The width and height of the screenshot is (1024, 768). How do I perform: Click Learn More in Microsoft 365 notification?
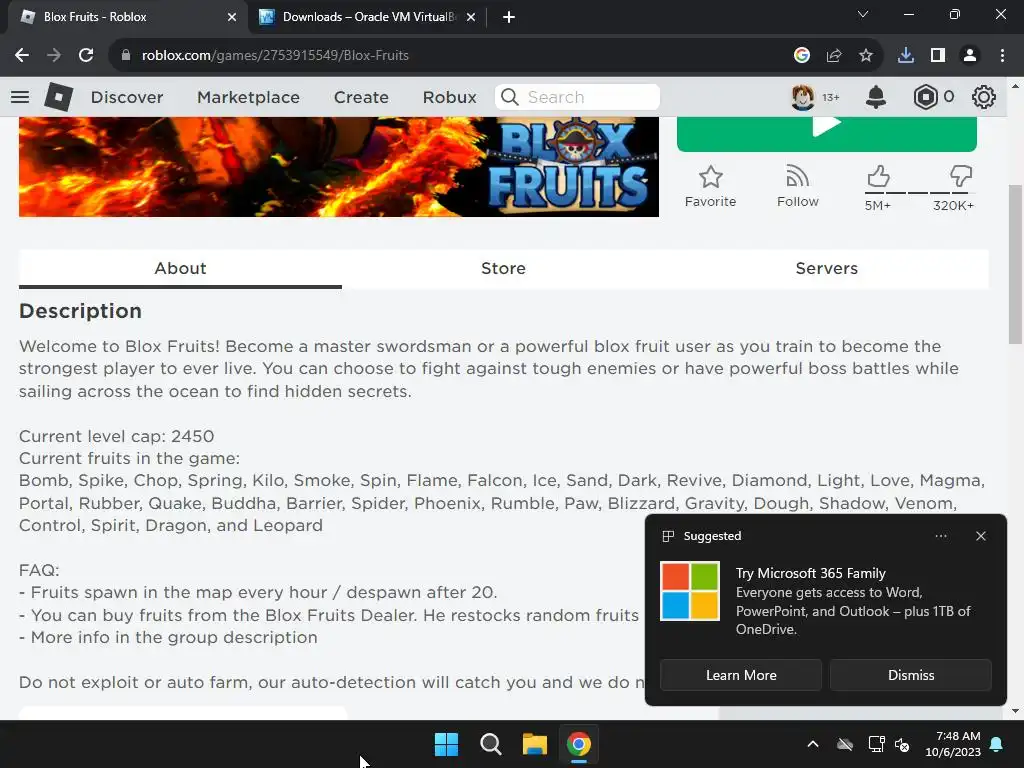[741, 675]
